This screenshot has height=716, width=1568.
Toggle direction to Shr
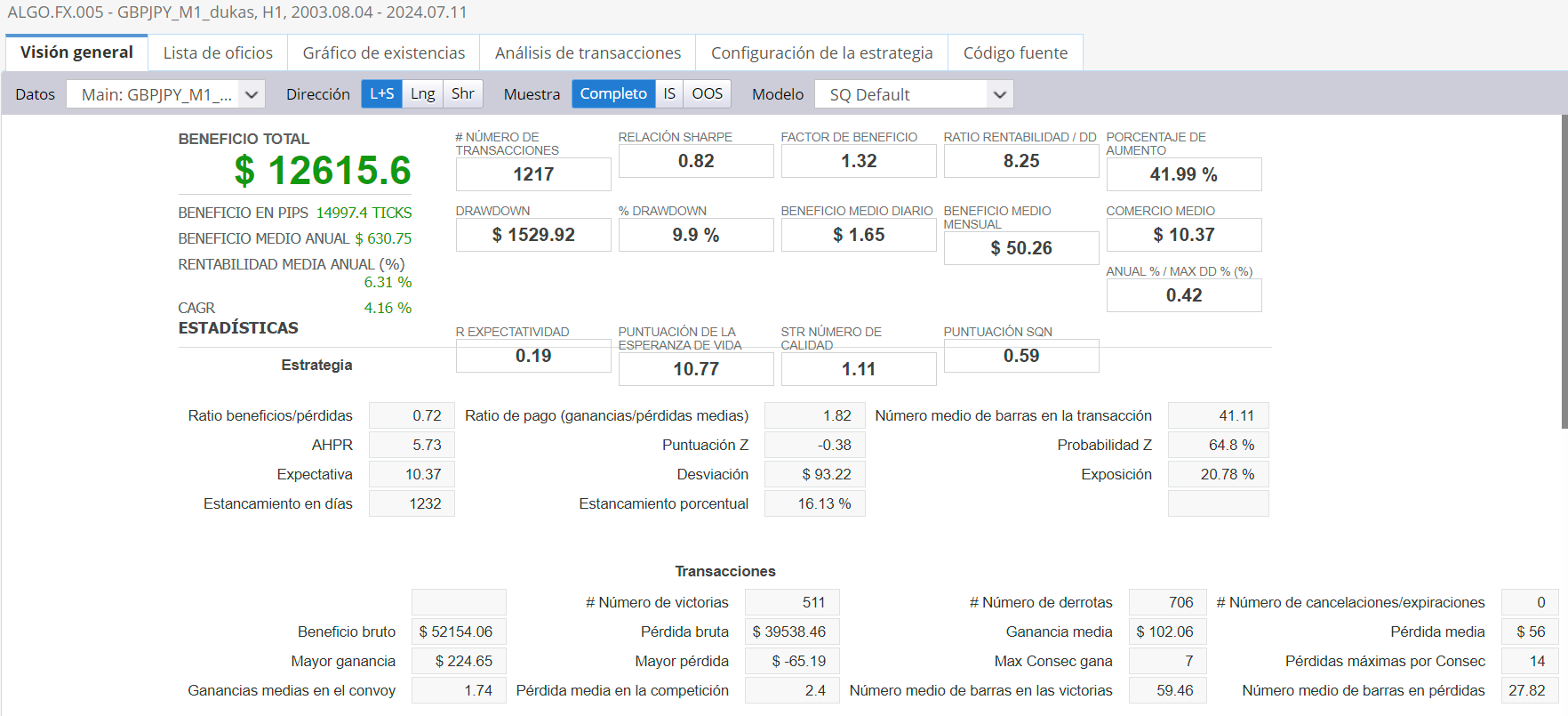click(462, 93)
